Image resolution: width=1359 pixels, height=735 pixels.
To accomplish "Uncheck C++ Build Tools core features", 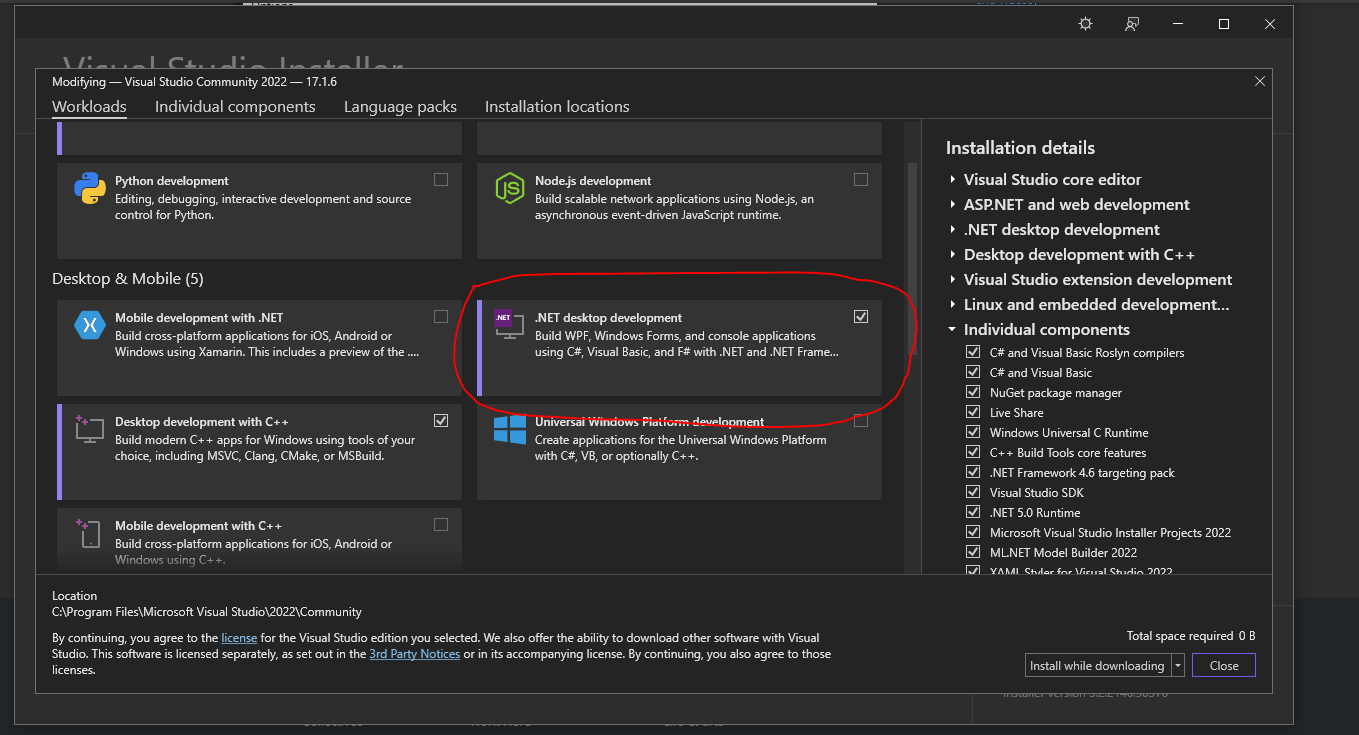I will click(973, 452).
